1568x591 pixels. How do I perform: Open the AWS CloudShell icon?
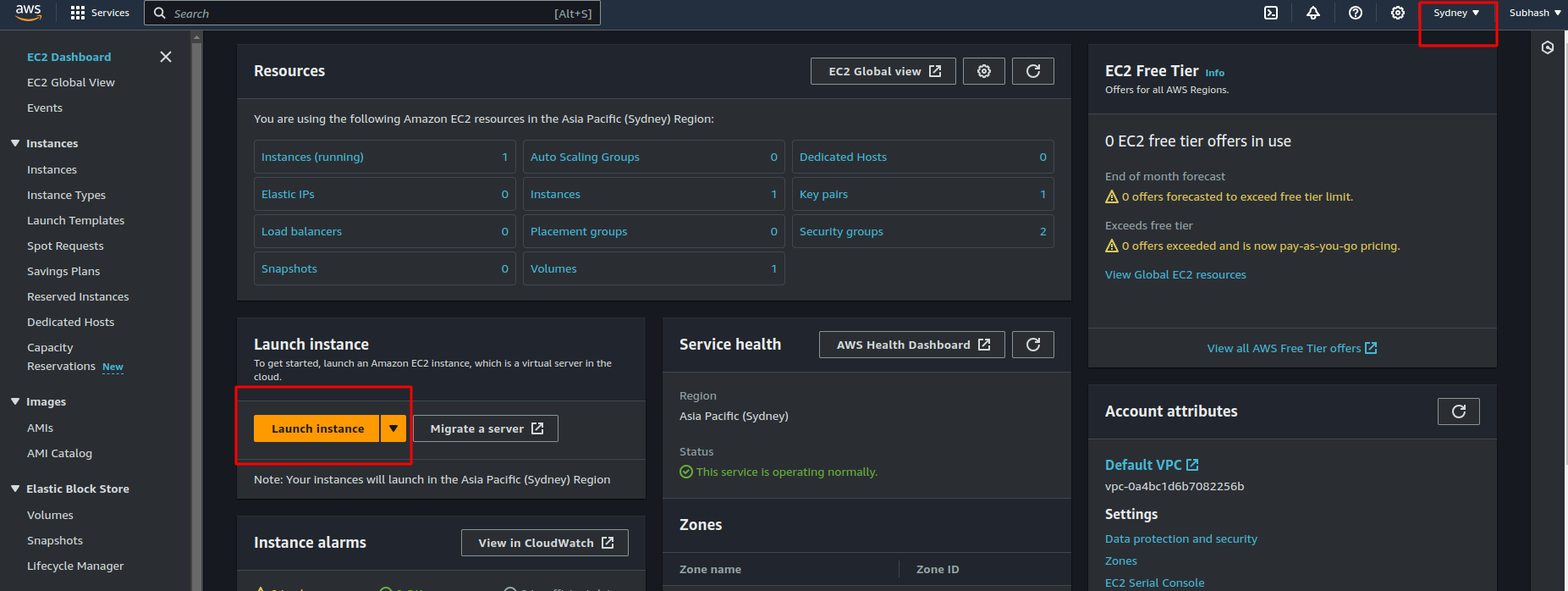pyautogui.click(x=1271, y=13)
